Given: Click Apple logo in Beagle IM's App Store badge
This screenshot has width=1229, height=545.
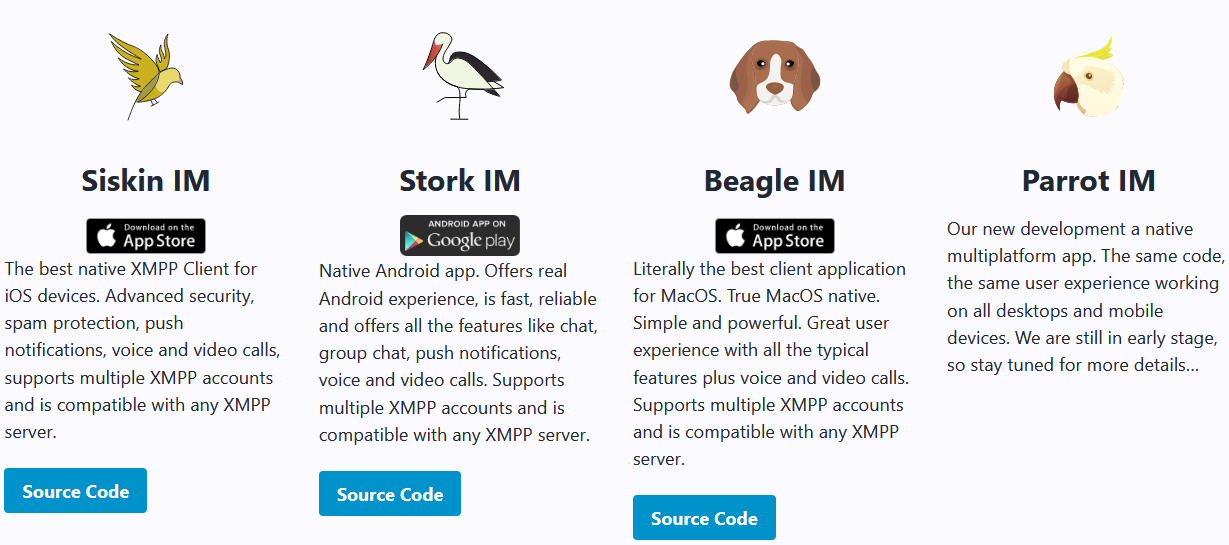Looking at the screenshot, I should (x=736, y=237).
